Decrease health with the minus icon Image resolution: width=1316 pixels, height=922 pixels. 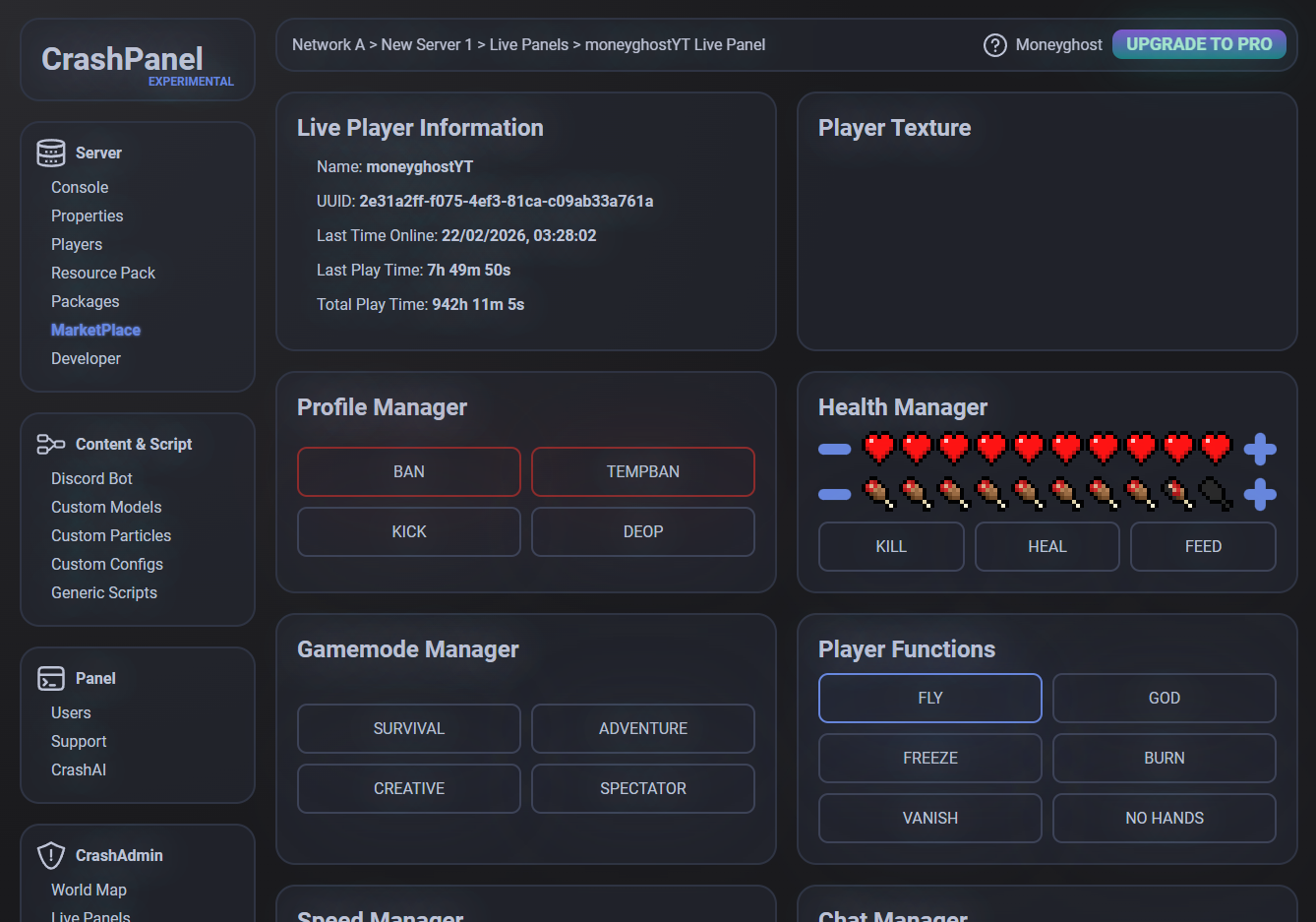coord(834,450)
